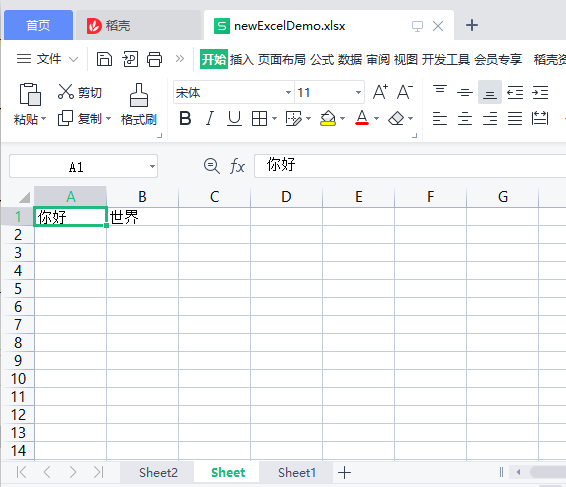Open the font name 宋体 dropdown
This screenshot has width=566, height=487.
[288, 92]
